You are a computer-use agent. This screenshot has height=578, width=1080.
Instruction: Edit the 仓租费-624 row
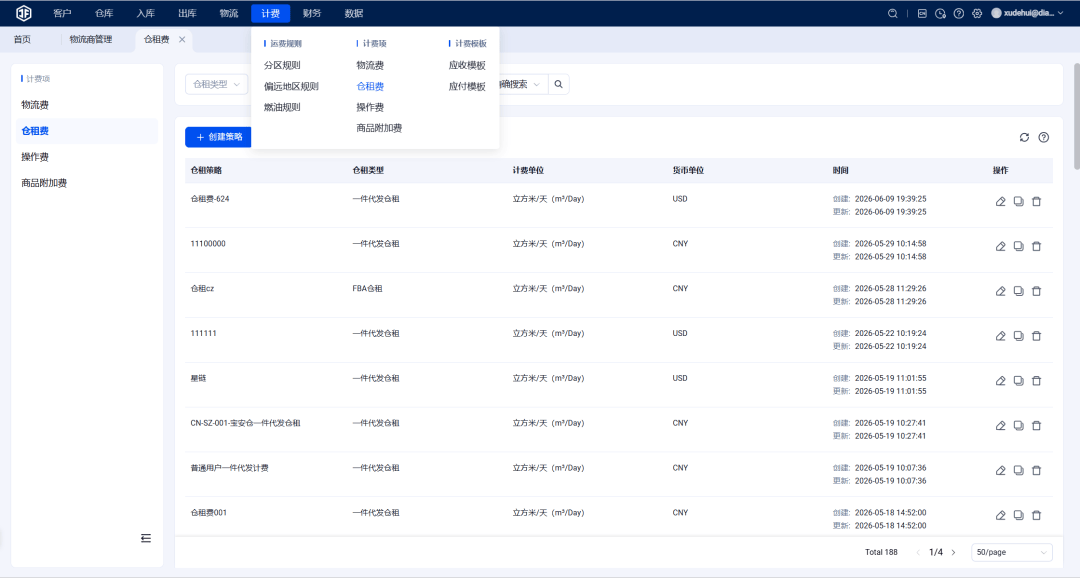click(x=1000, y=201)
